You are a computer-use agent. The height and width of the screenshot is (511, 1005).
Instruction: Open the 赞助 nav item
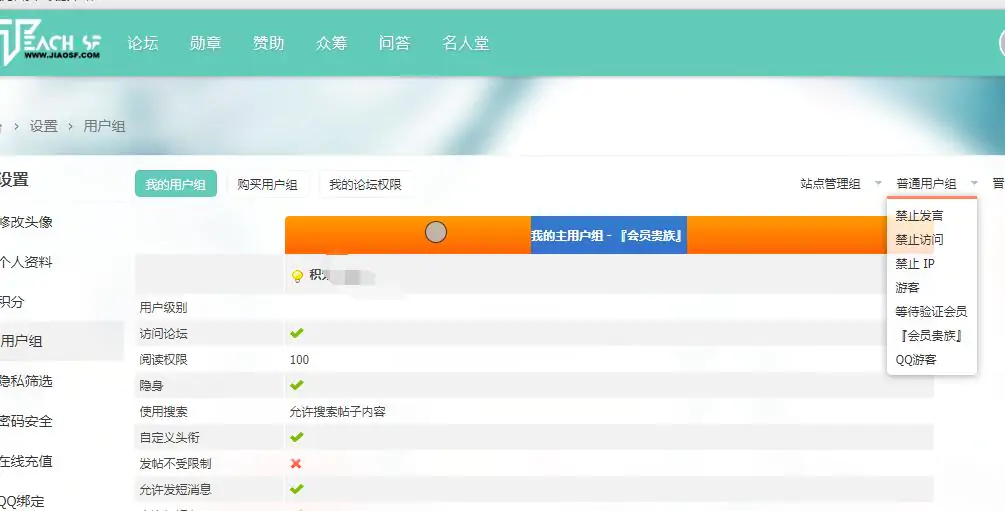pyautogui.click(x=268, y=43)
